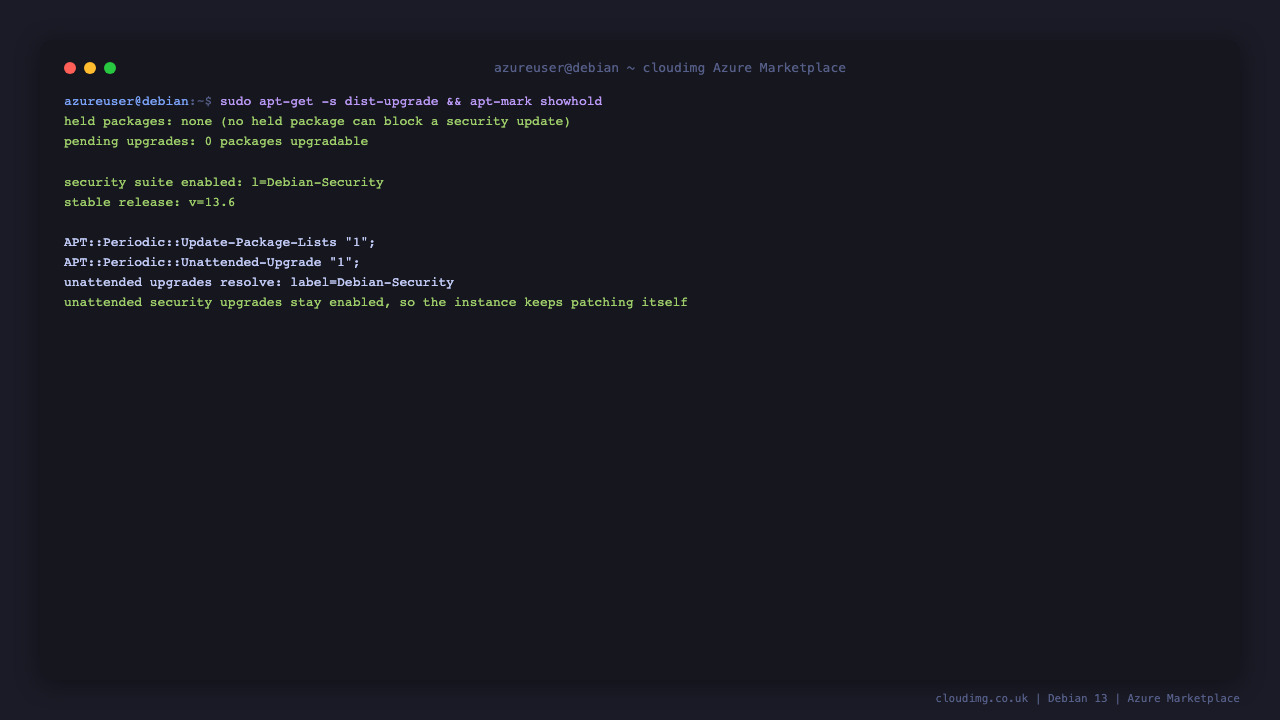Click the terminal title 'azureuser@debian ~ cloudimg Azure Marketplace'

[670, 68]
